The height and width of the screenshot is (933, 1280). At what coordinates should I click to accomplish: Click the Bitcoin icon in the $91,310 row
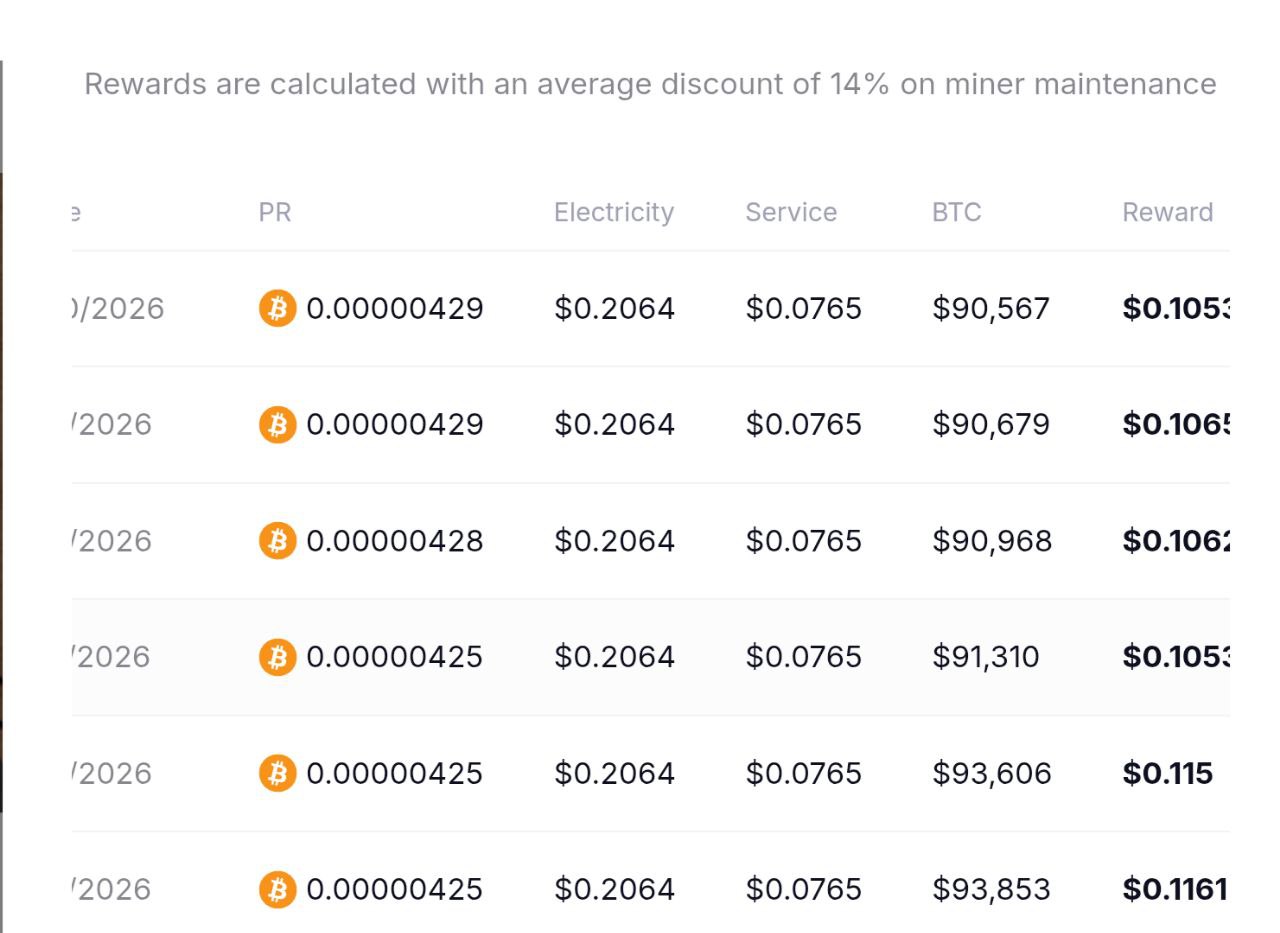pos(277,657)
